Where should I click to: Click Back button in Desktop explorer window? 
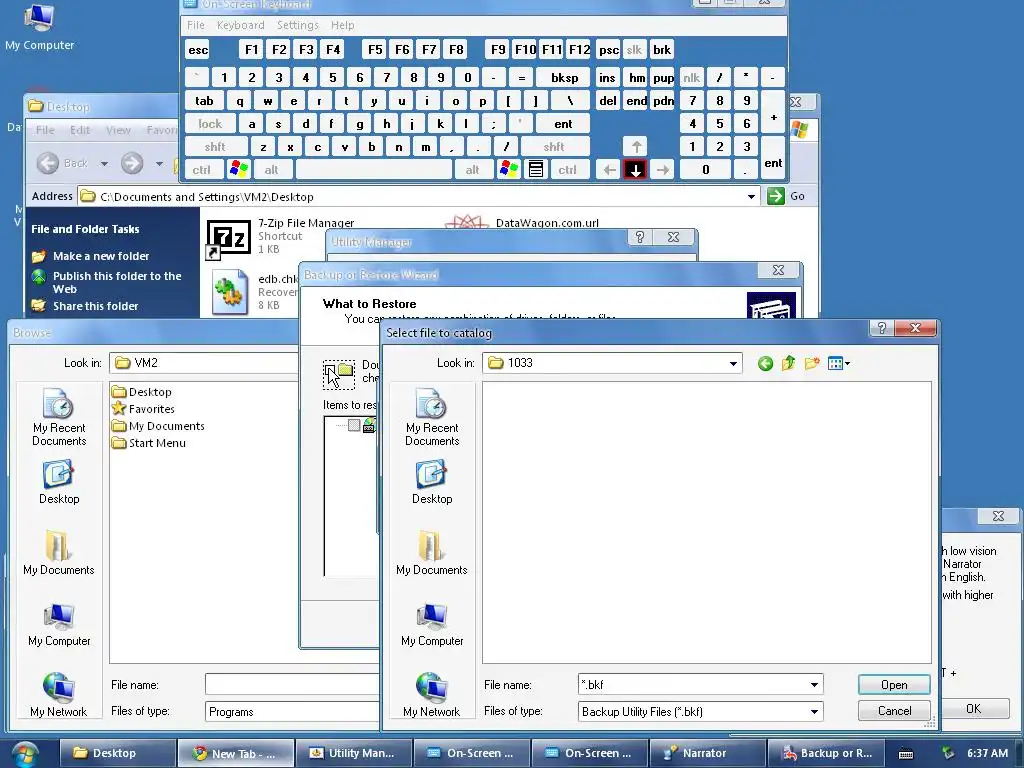click(63, 163)
